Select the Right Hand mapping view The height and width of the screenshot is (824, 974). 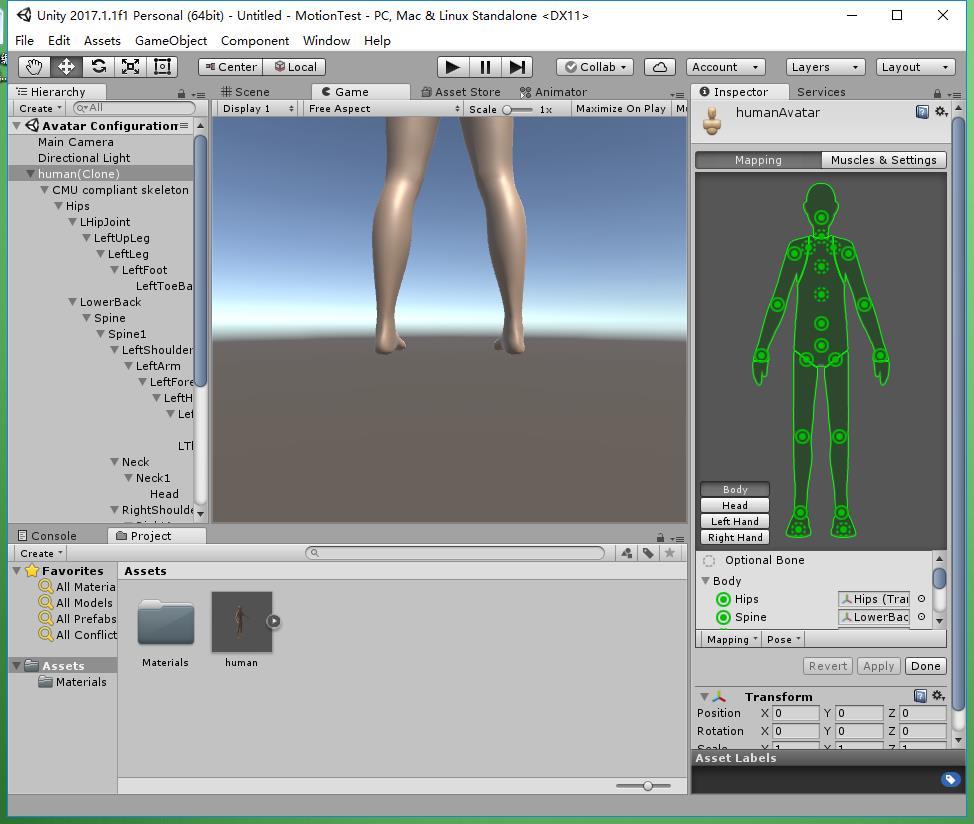point(735,538)
